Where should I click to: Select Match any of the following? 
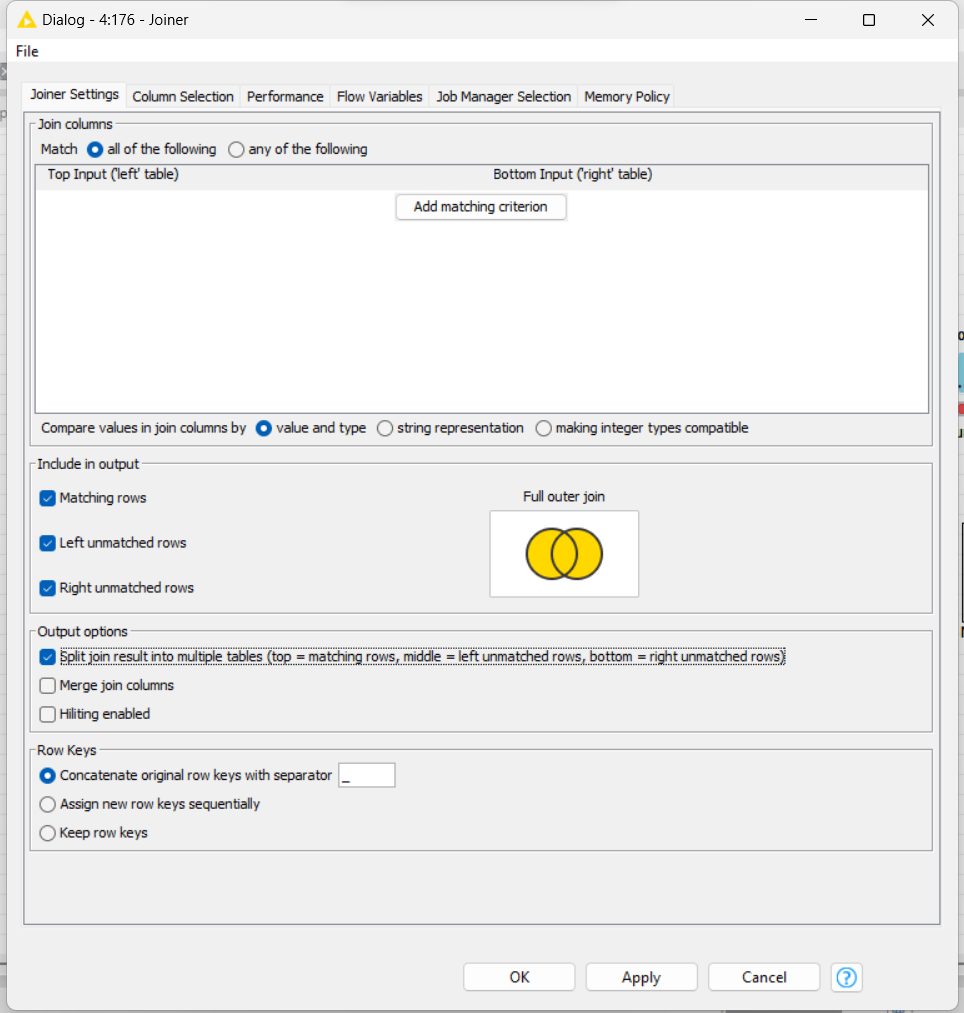pyautogui.click(x=236, y=149)
